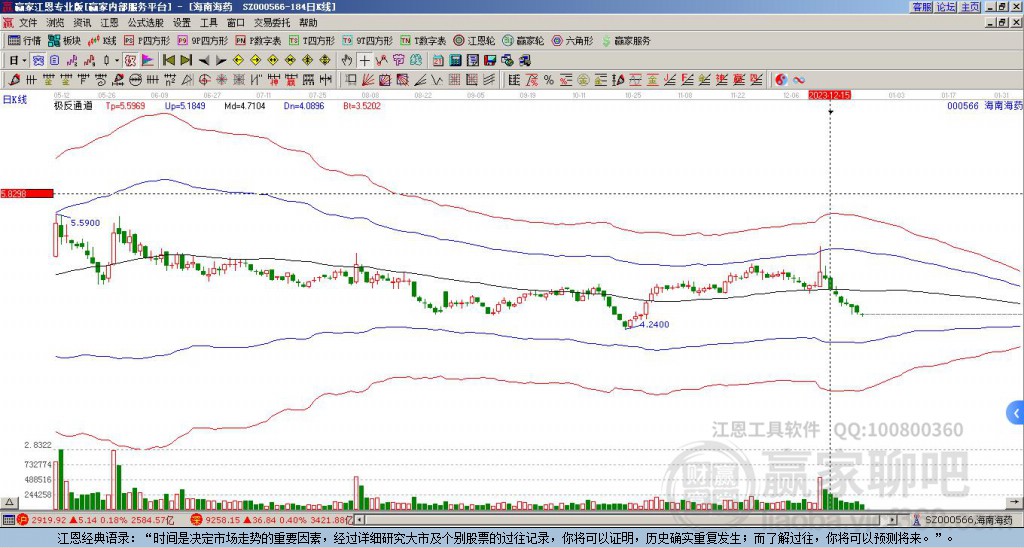Select the red pencil drawing tool

click(x=13, y=80)
